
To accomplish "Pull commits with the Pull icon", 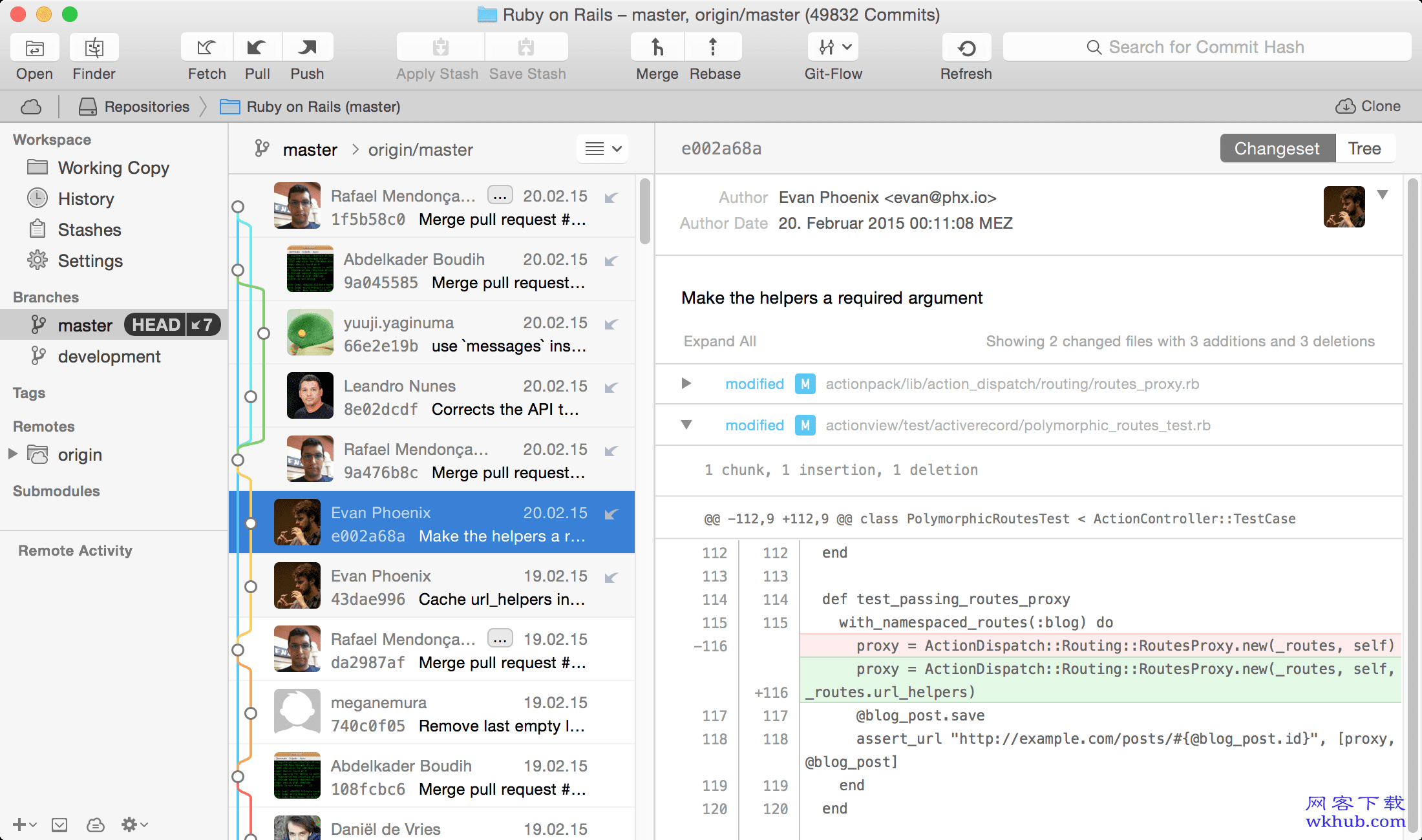I will (x=257, y=48).
